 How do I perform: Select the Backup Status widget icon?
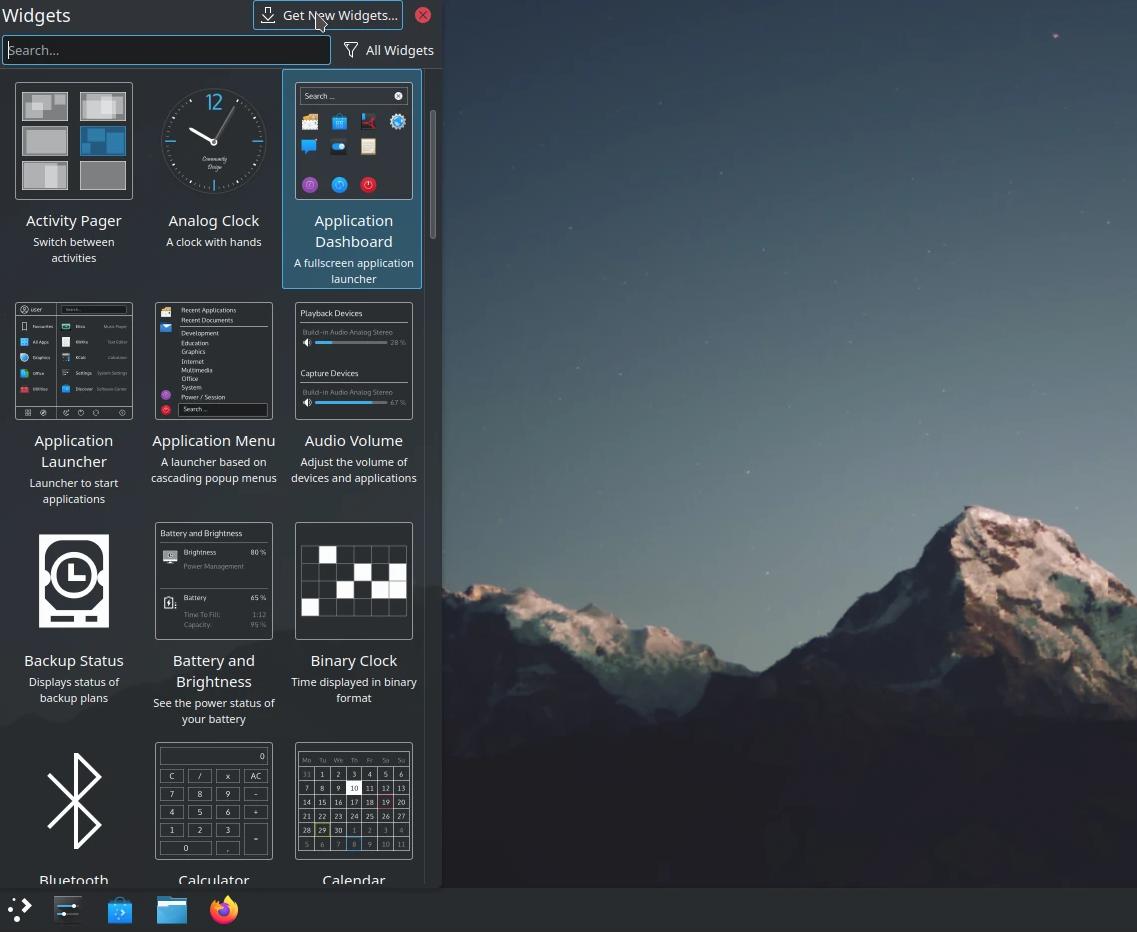[74, 580]
